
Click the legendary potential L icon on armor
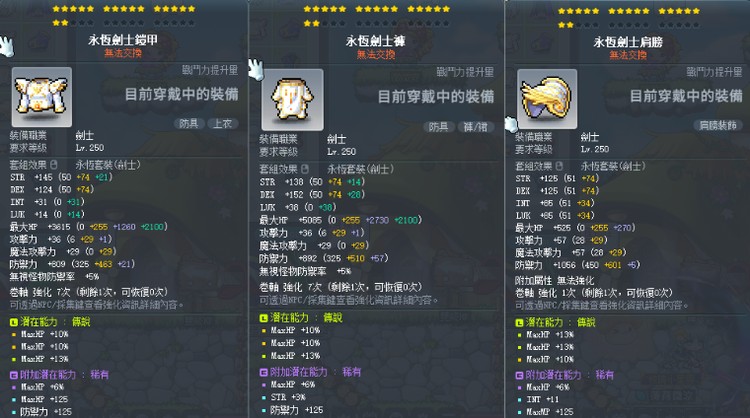point(13,322)
